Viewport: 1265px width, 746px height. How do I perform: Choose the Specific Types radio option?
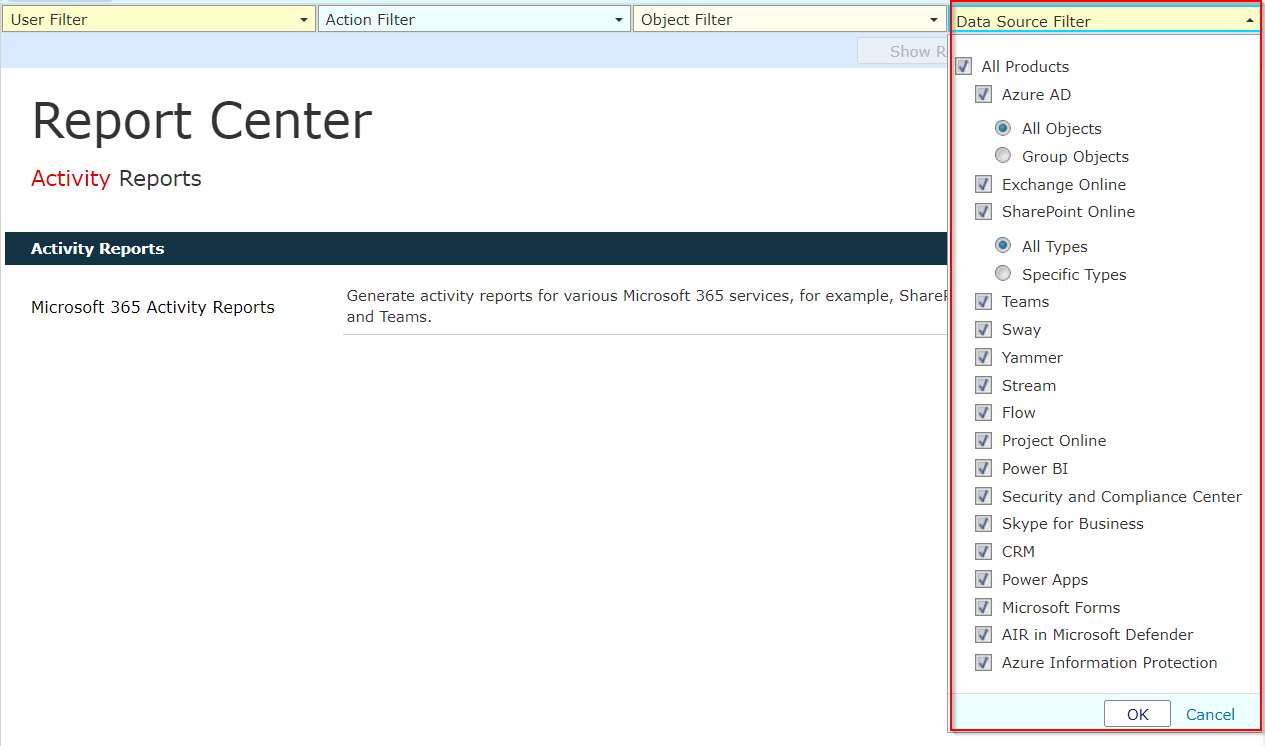pos(1003,273)
